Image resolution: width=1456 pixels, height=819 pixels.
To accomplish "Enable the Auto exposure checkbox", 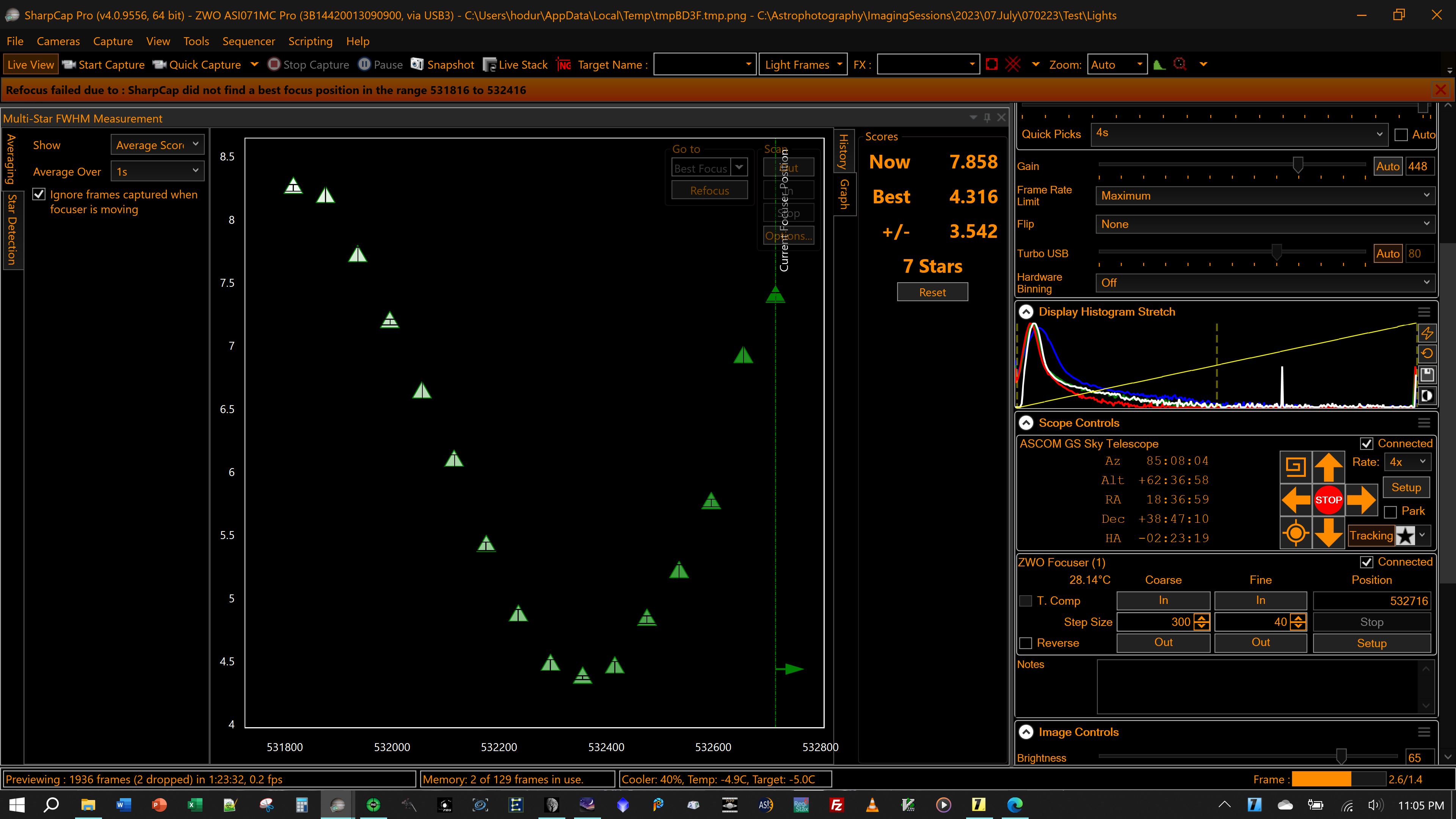I will click(x=1401, y=135).
